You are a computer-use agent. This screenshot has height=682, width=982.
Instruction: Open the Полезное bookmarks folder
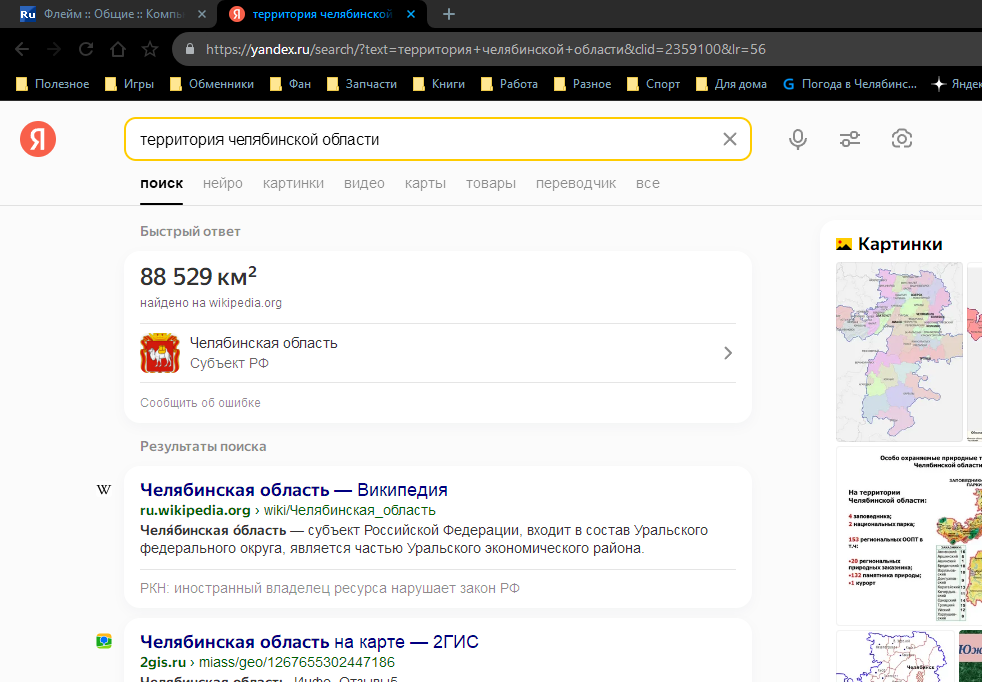[53, 84]
